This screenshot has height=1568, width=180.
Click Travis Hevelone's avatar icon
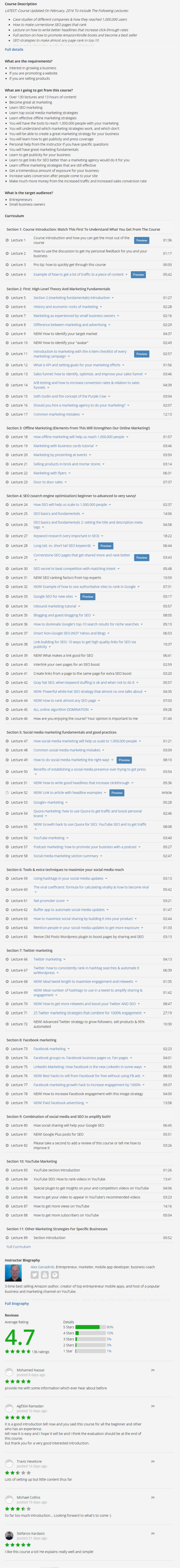tap(9, 1463)
